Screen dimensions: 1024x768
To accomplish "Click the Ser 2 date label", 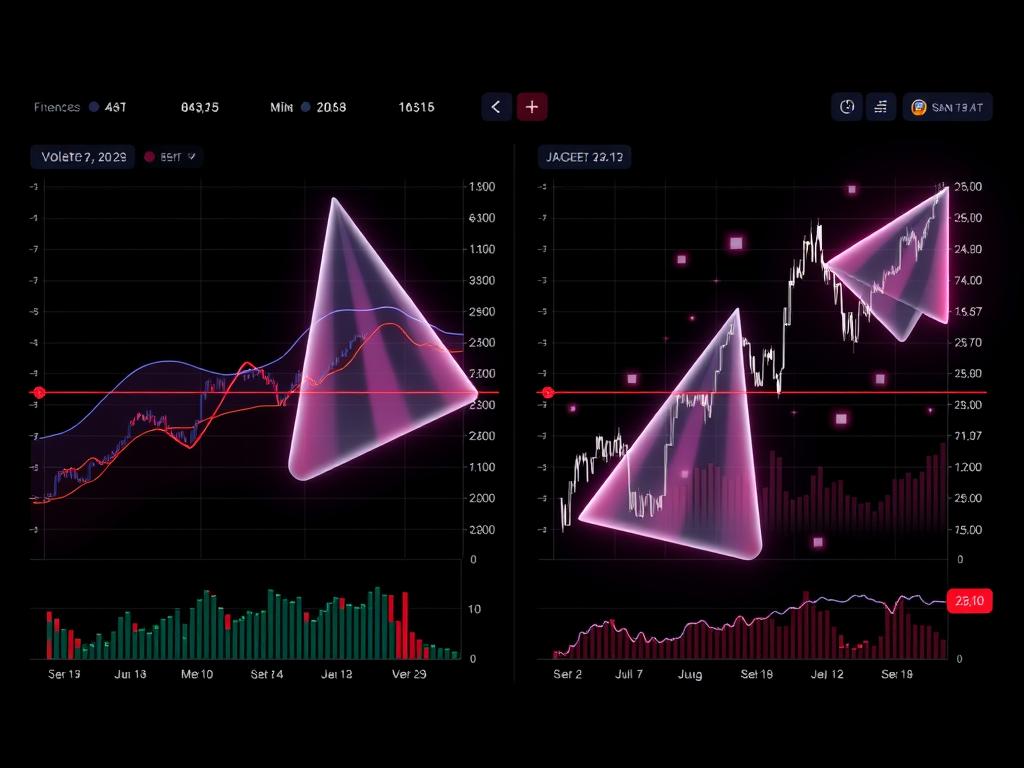I will click(x=567, y=674).
